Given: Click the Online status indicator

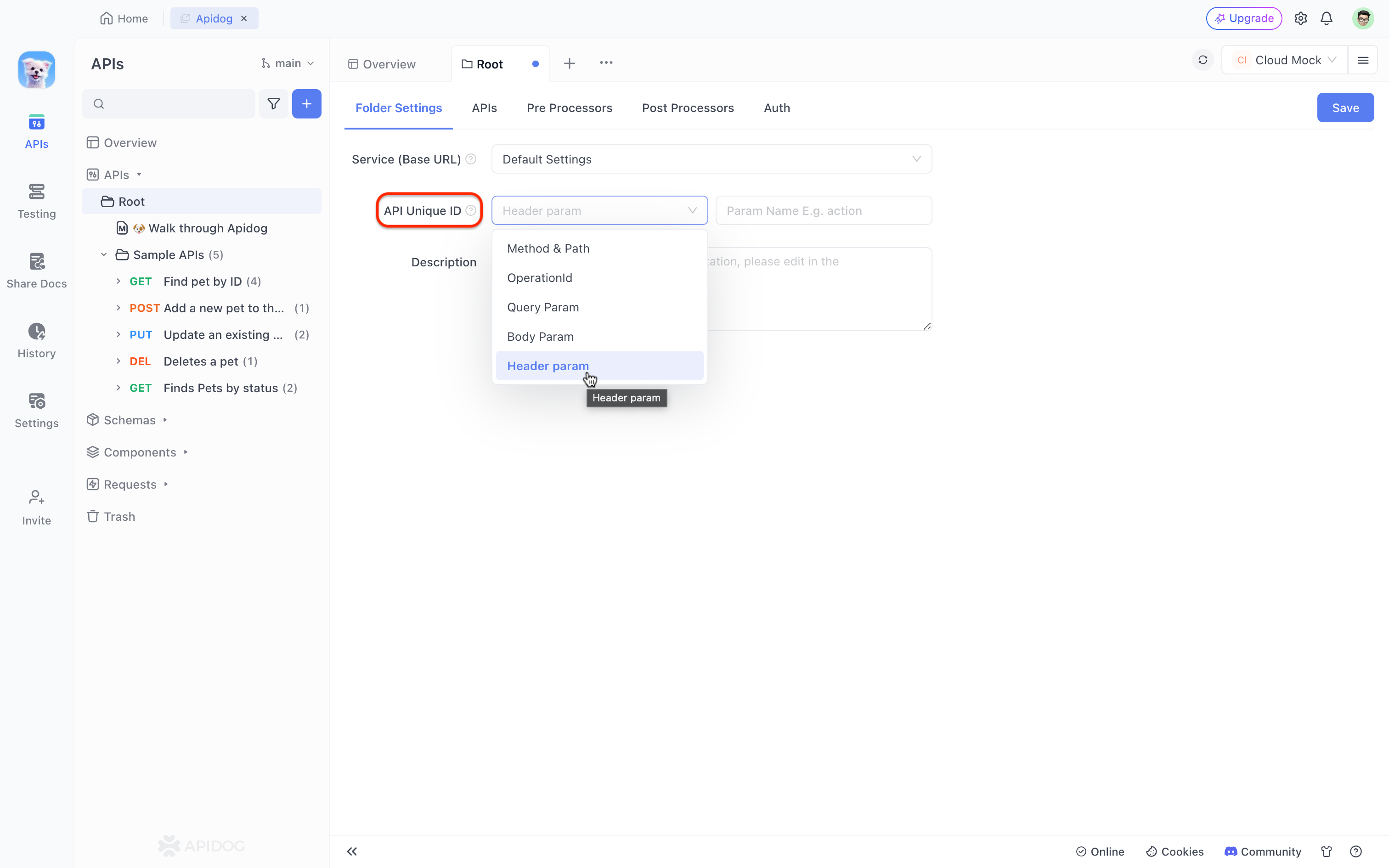Looking at the screenshot, I should (1100, 851).
